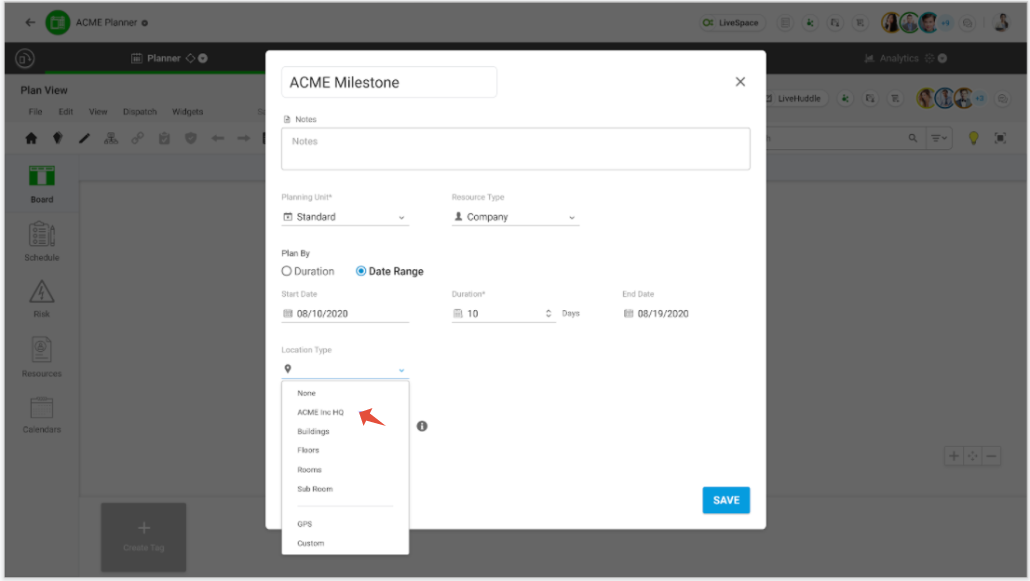Click the clipboard toolbar icon

tap(164, 138)
